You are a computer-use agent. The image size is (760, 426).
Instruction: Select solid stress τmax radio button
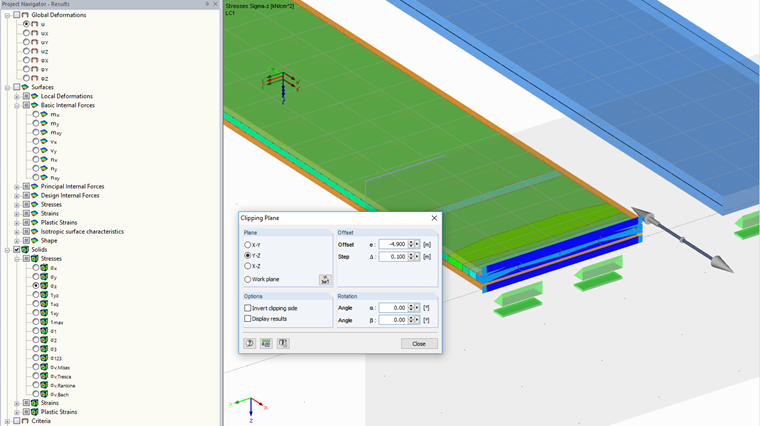[x=36, y=322]
